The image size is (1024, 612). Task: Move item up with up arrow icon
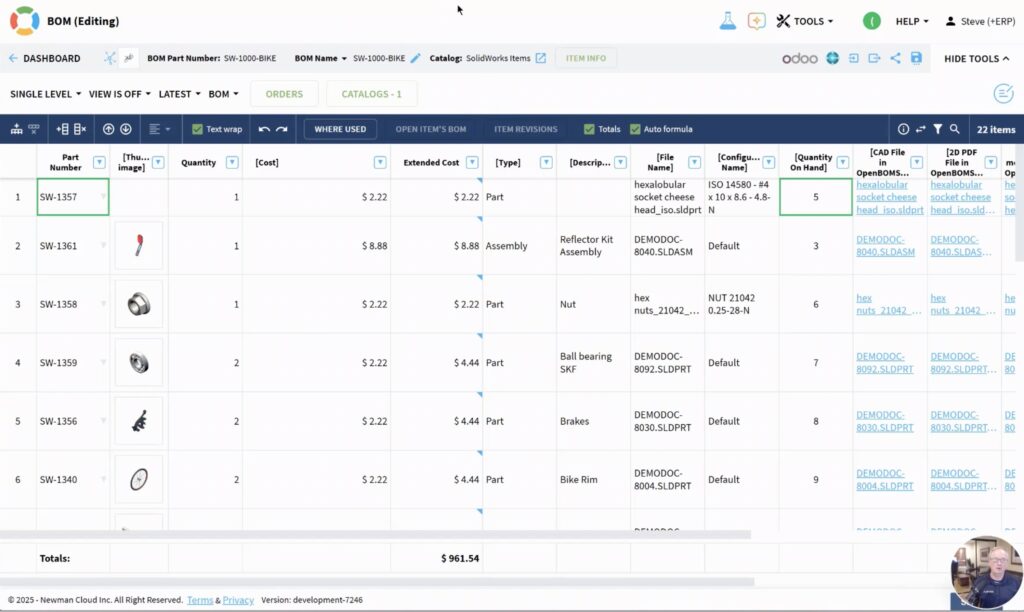click(108, 129)
